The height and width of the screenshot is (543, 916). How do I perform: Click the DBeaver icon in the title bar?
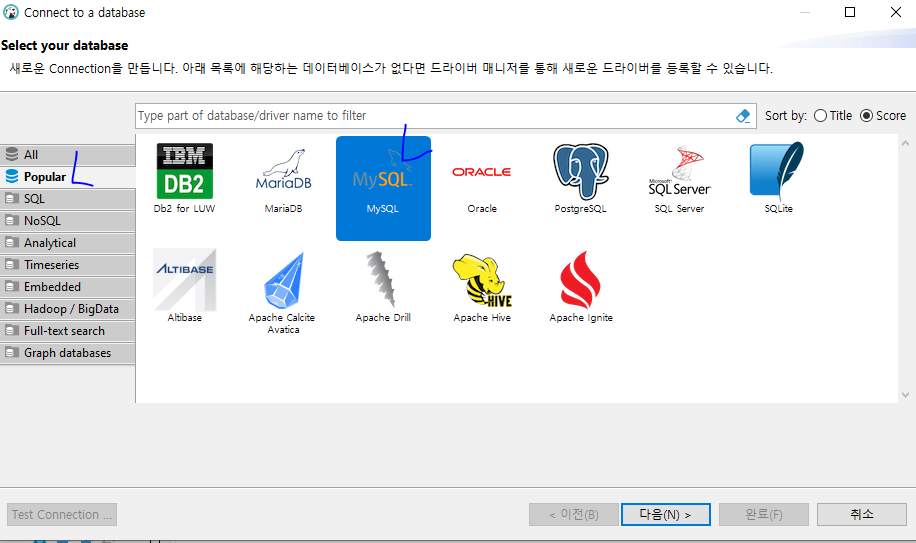click(x=11, y=12)
